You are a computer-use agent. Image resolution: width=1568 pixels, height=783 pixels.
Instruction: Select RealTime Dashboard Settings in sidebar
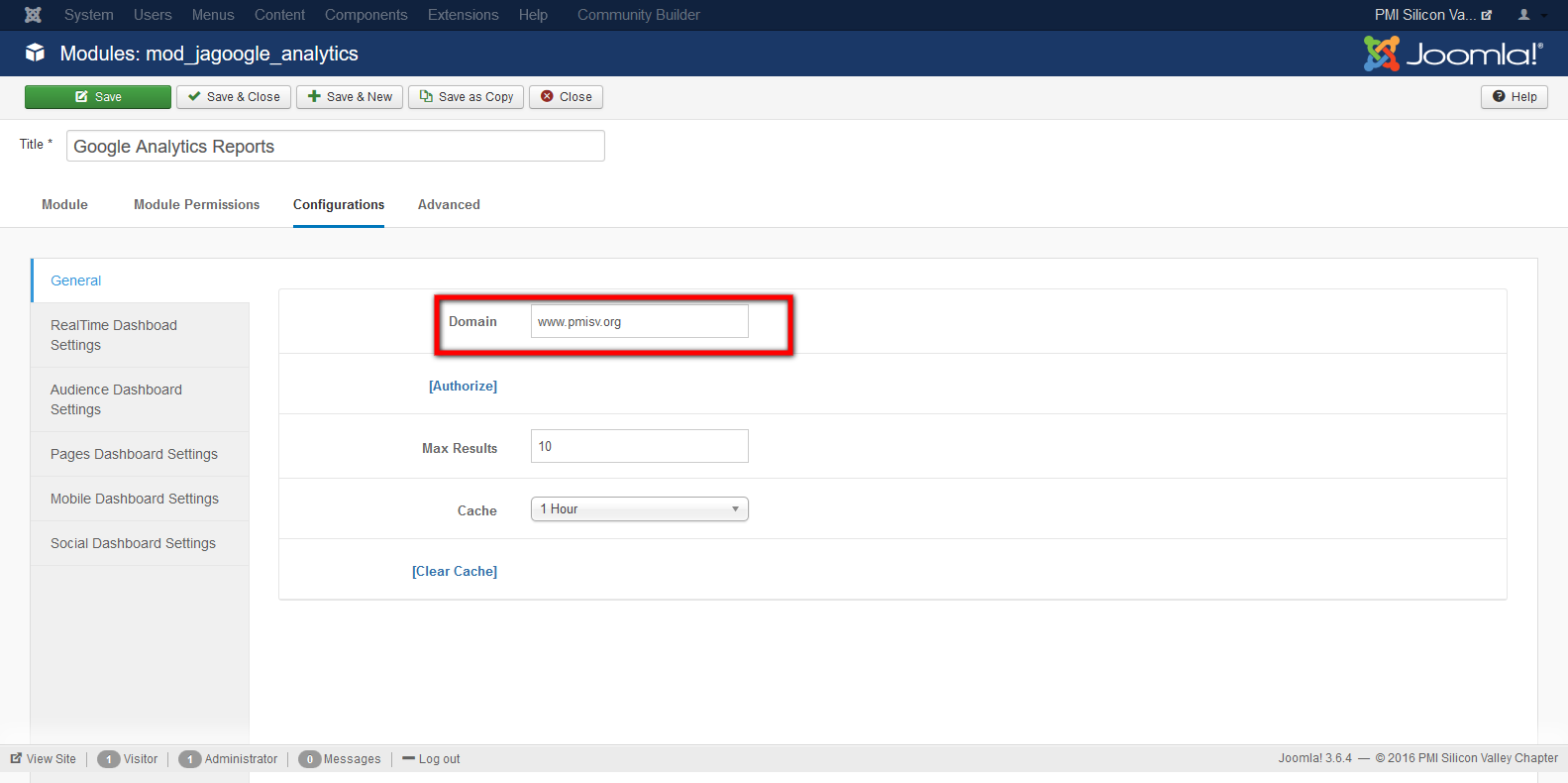[114, 335]
